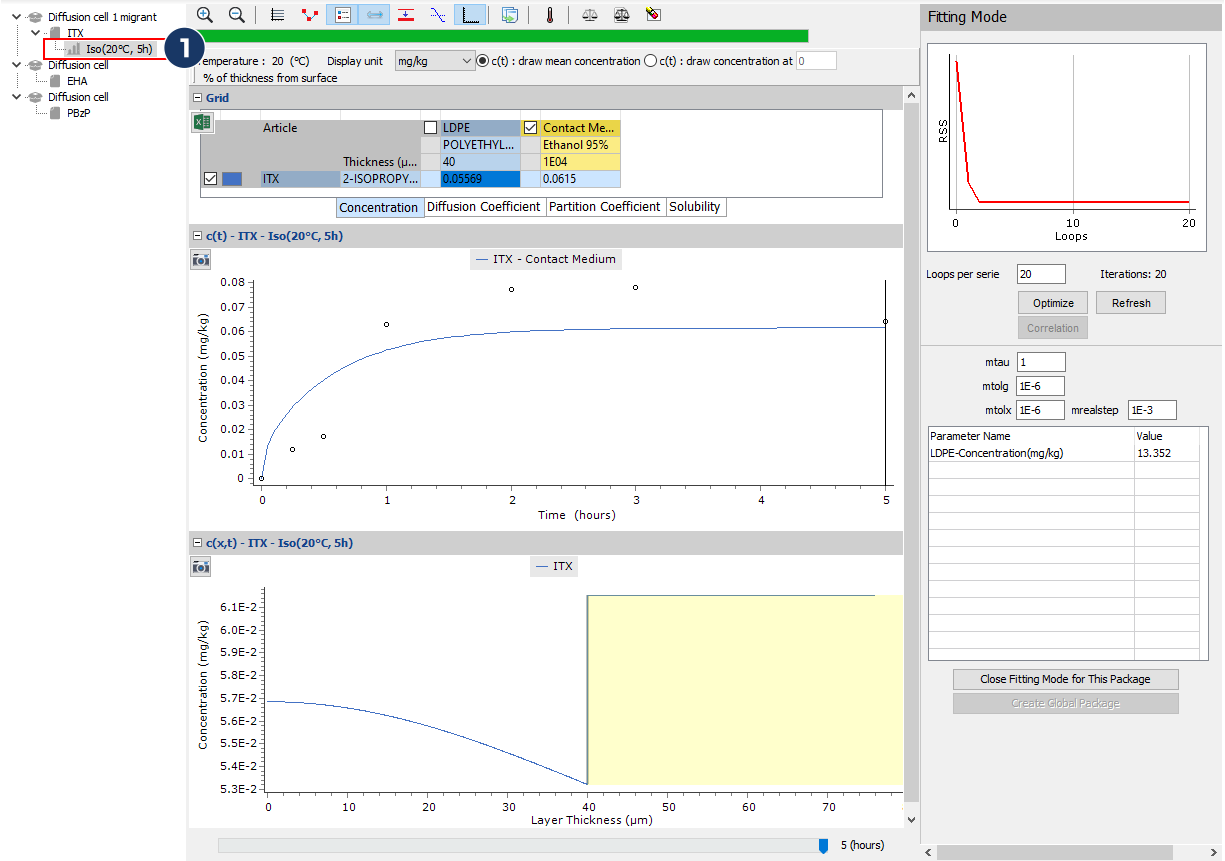Click the red line with markers toolbar icon
Viewport: 1225px width, 861px height.
pyautogui.click(x=310, y=15)
